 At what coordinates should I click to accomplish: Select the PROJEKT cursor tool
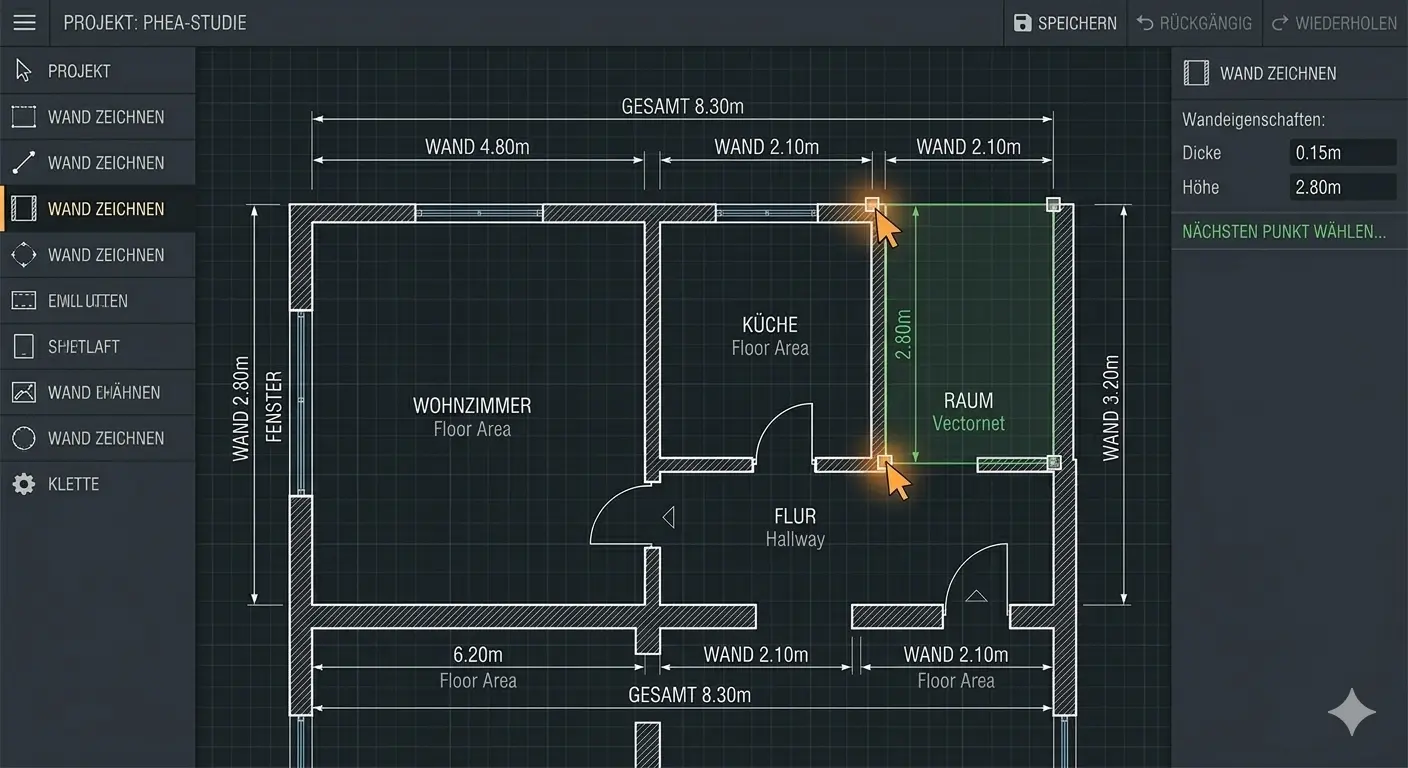(97, 71)
